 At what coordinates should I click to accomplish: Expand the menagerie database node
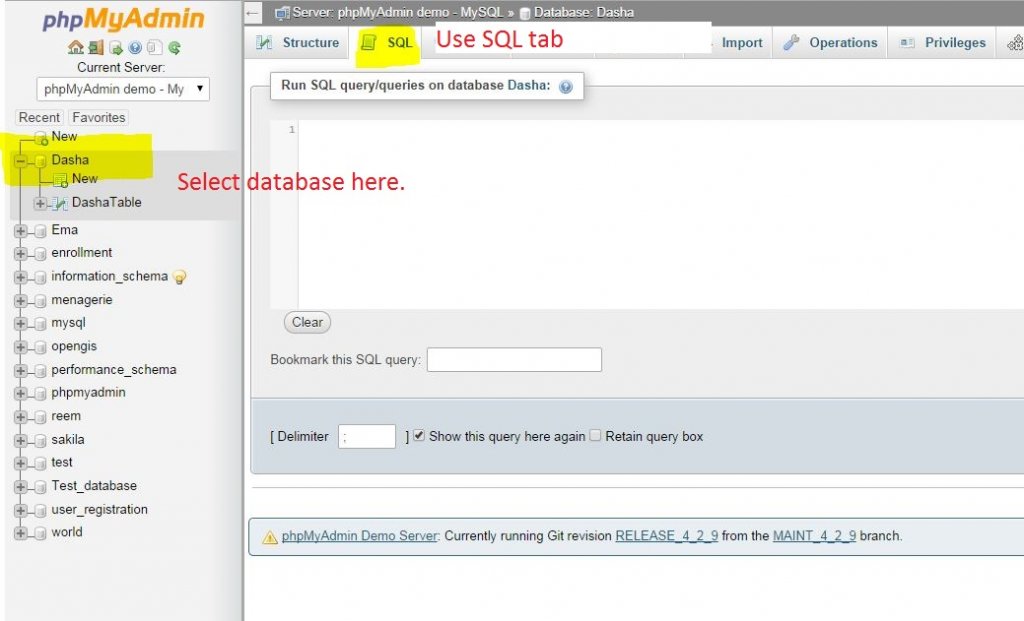21,300
